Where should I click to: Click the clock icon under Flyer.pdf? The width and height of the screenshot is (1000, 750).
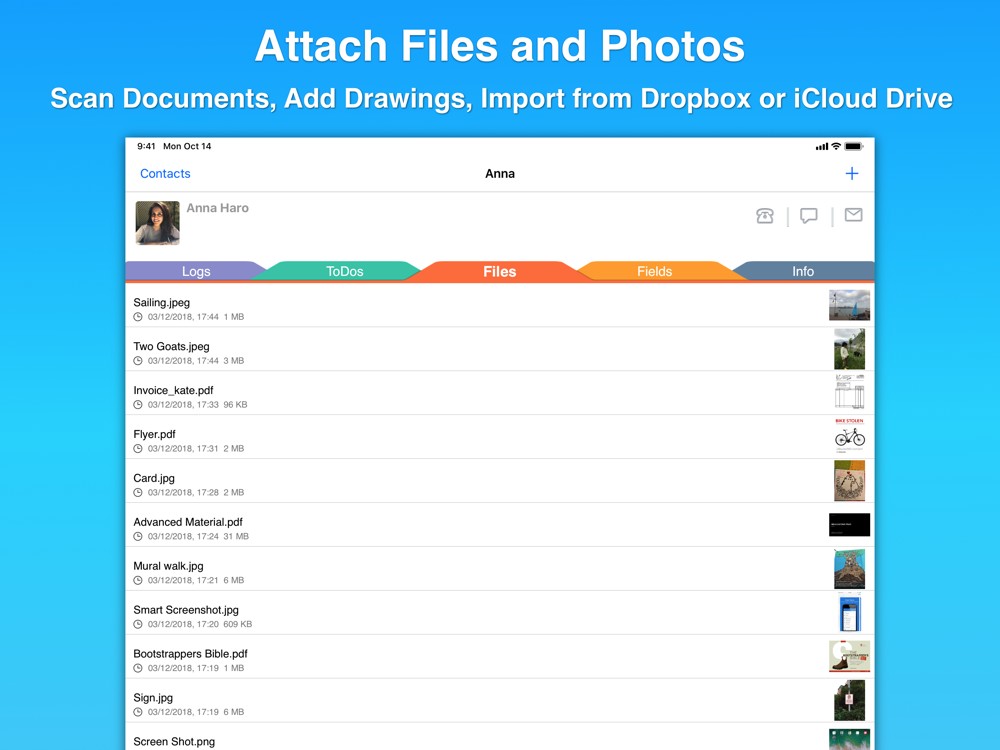[x=138, y=449]
